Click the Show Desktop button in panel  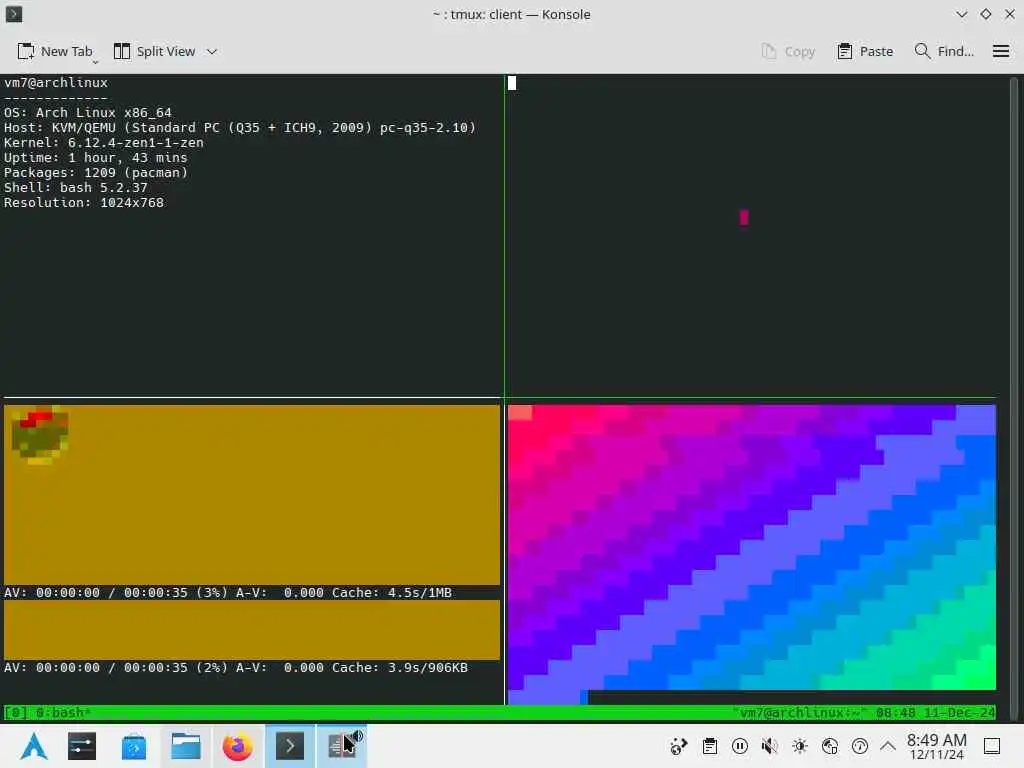pos(992,746)
